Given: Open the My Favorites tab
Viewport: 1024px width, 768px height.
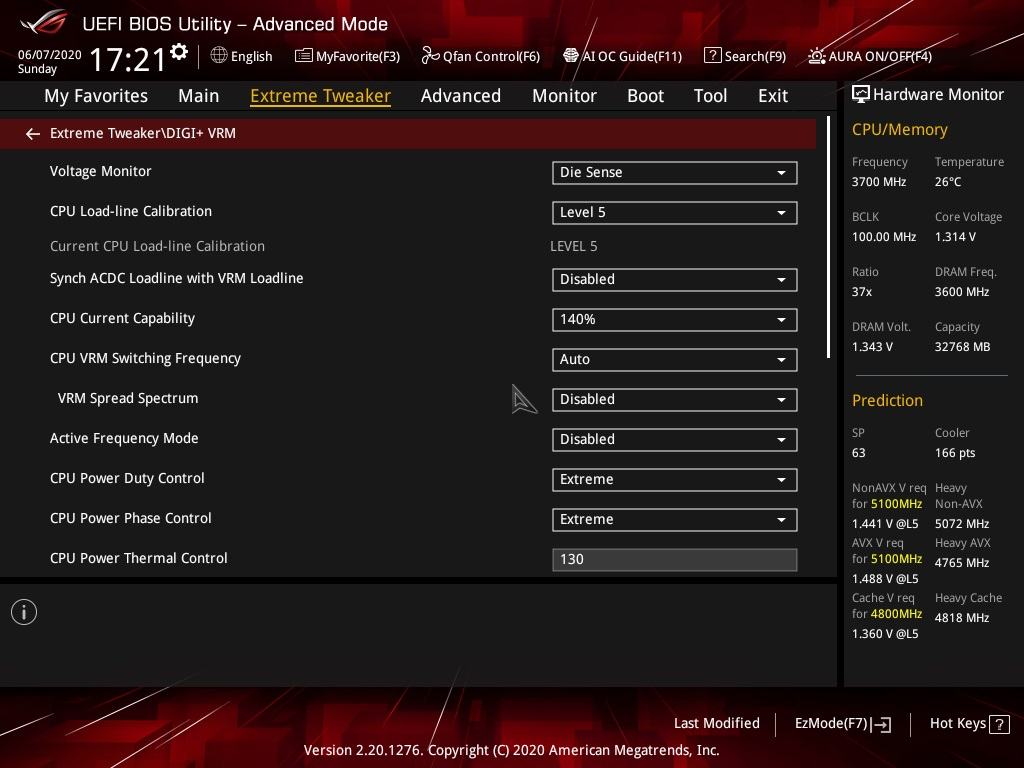Looking at the screenshot, I should click(x=96, y=96).
